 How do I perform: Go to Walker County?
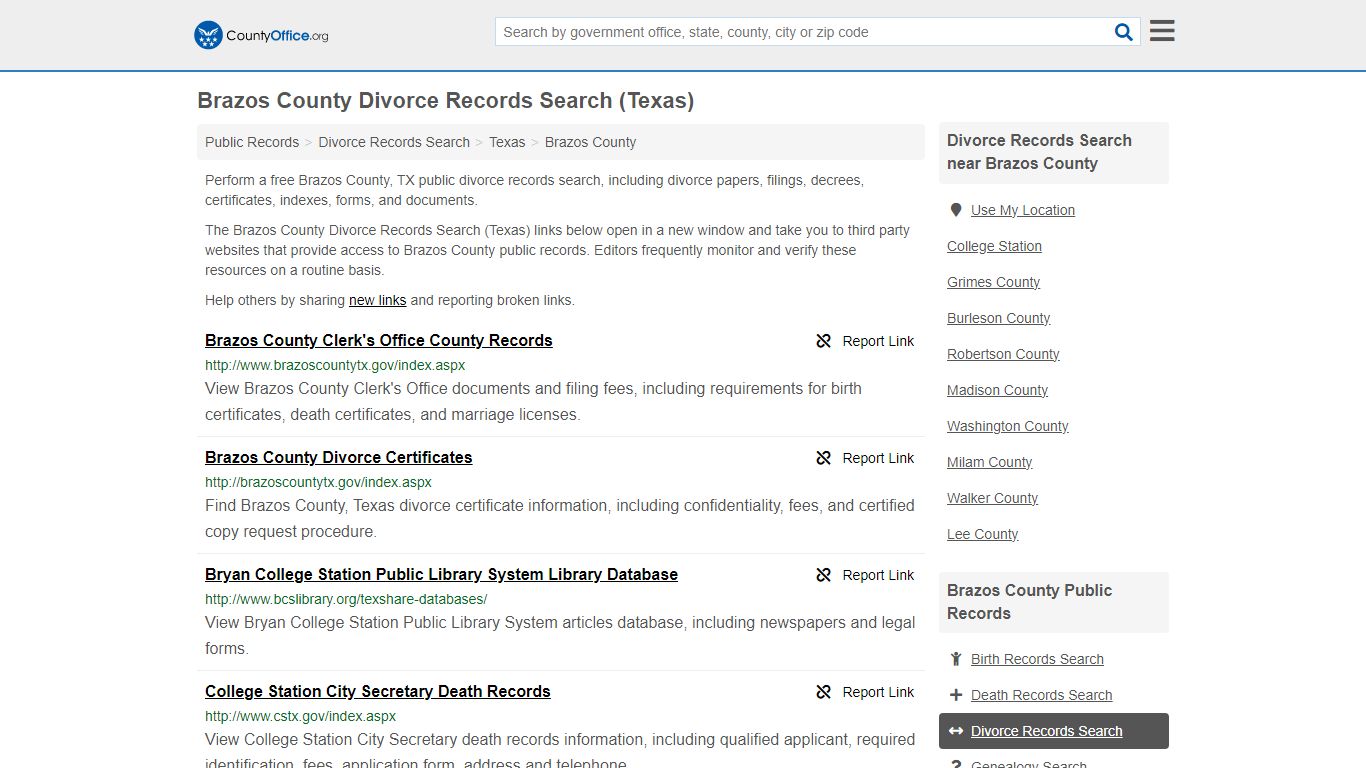pos(992,498)
